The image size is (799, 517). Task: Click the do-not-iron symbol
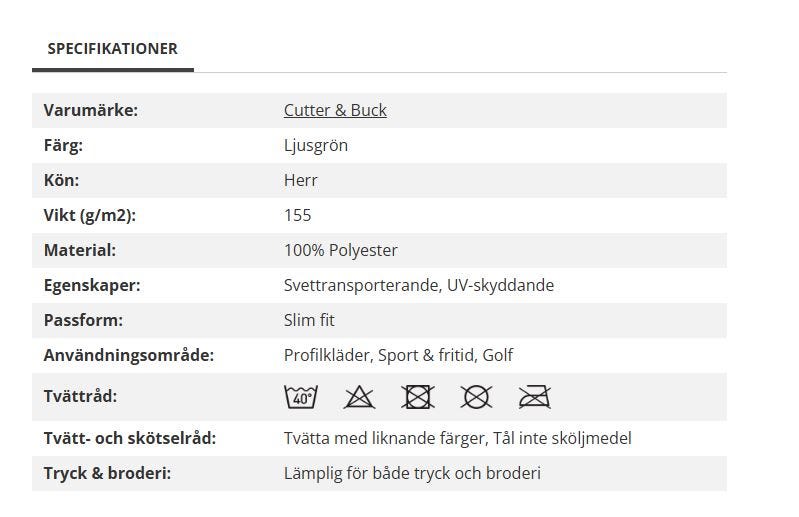534,397
